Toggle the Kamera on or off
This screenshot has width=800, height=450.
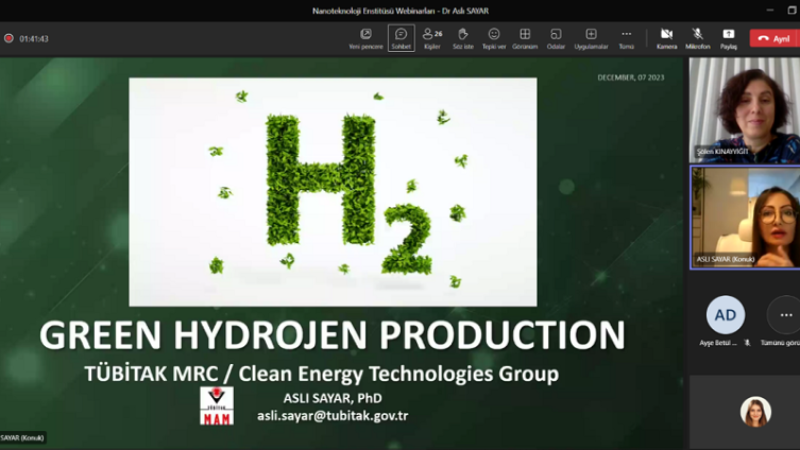click(x=666, y=39)
